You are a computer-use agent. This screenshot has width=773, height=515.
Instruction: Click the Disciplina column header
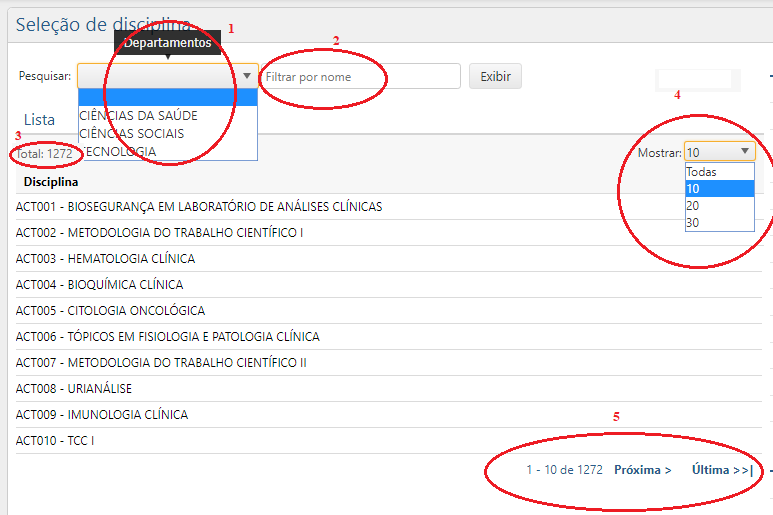coord(51,182)
